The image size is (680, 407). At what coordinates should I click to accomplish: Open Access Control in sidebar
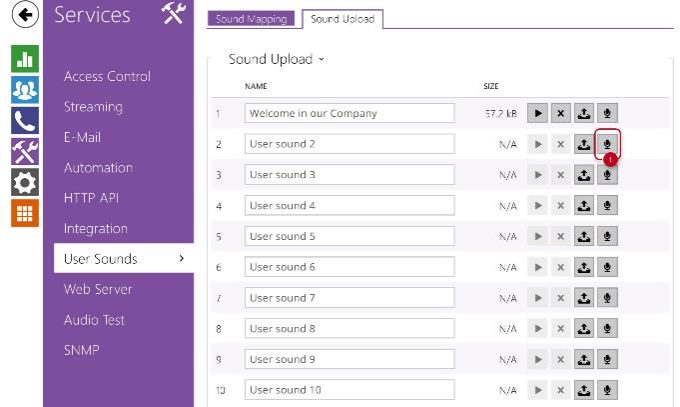click(107, 76)
